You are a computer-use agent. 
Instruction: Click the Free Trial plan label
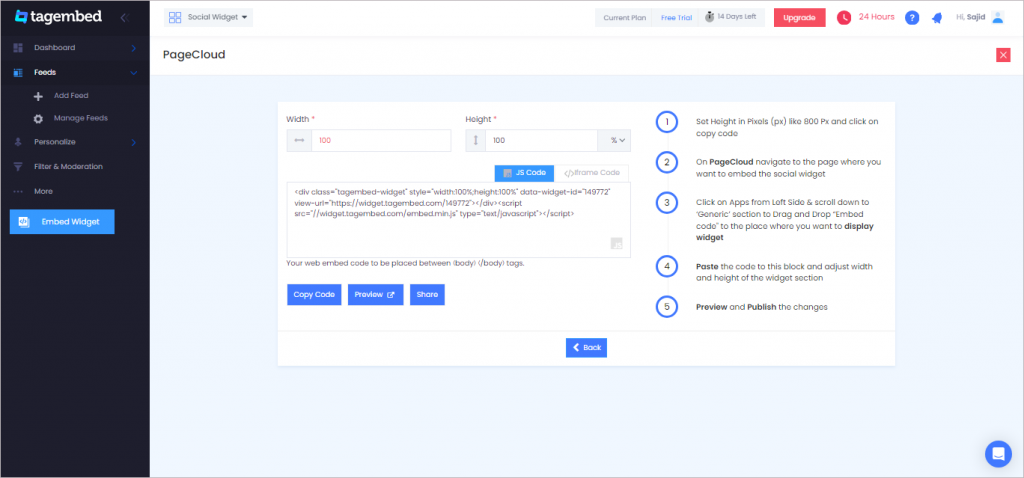click(x=676, y=18)
